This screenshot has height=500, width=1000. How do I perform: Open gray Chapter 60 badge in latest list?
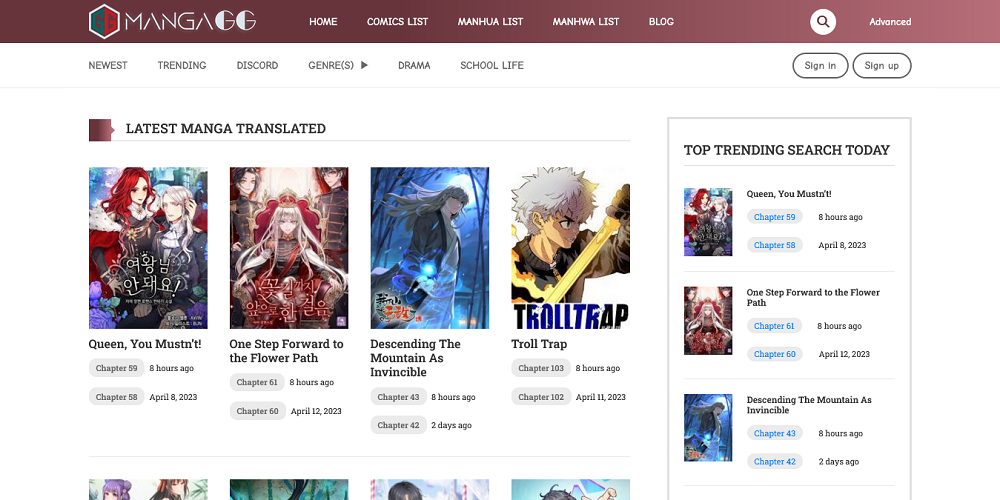[257, 411]
